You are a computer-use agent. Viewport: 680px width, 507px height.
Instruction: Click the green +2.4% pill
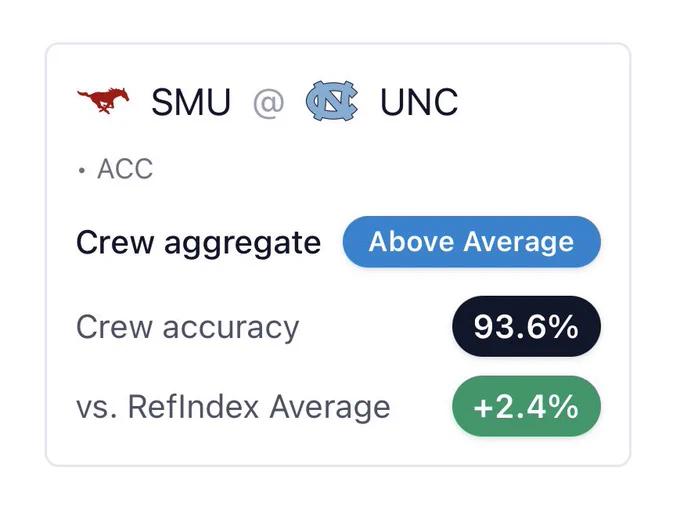pos(526,406)
